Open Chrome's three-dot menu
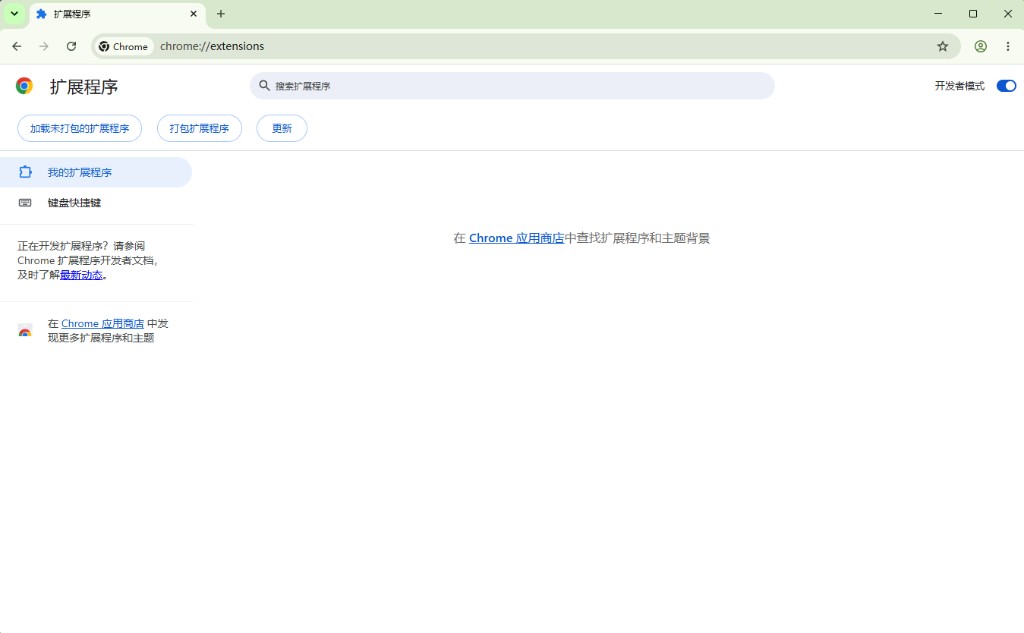Screen dimensions: 1024x633 point(1008,46)
